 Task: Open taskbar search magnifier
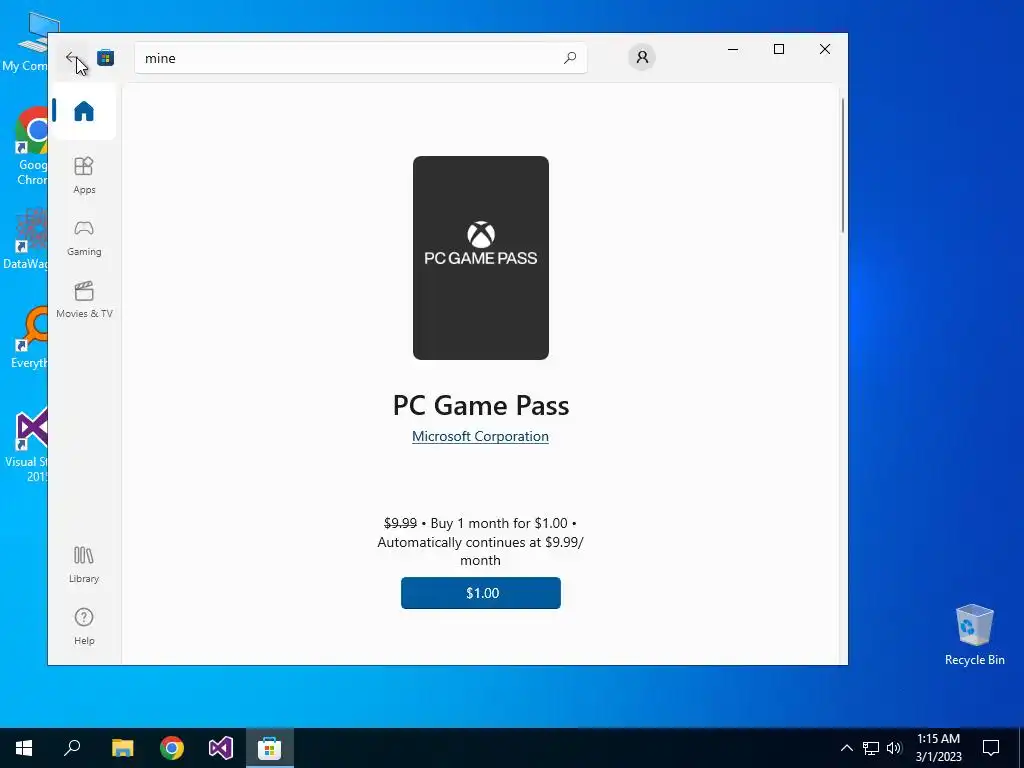point(72,748)
